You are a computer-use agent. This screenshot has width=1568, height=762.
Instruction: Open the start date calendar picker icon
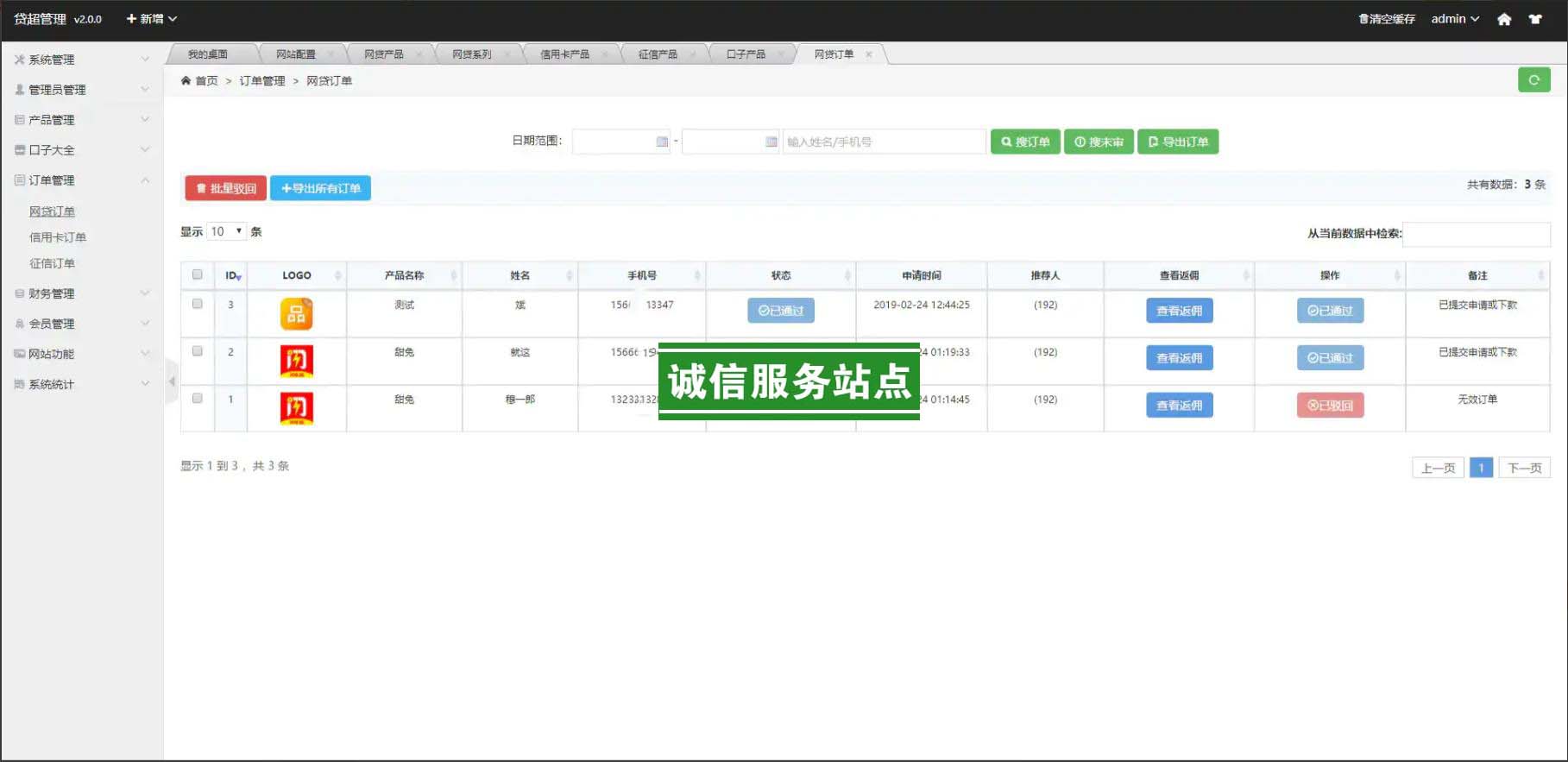[662, 142]
